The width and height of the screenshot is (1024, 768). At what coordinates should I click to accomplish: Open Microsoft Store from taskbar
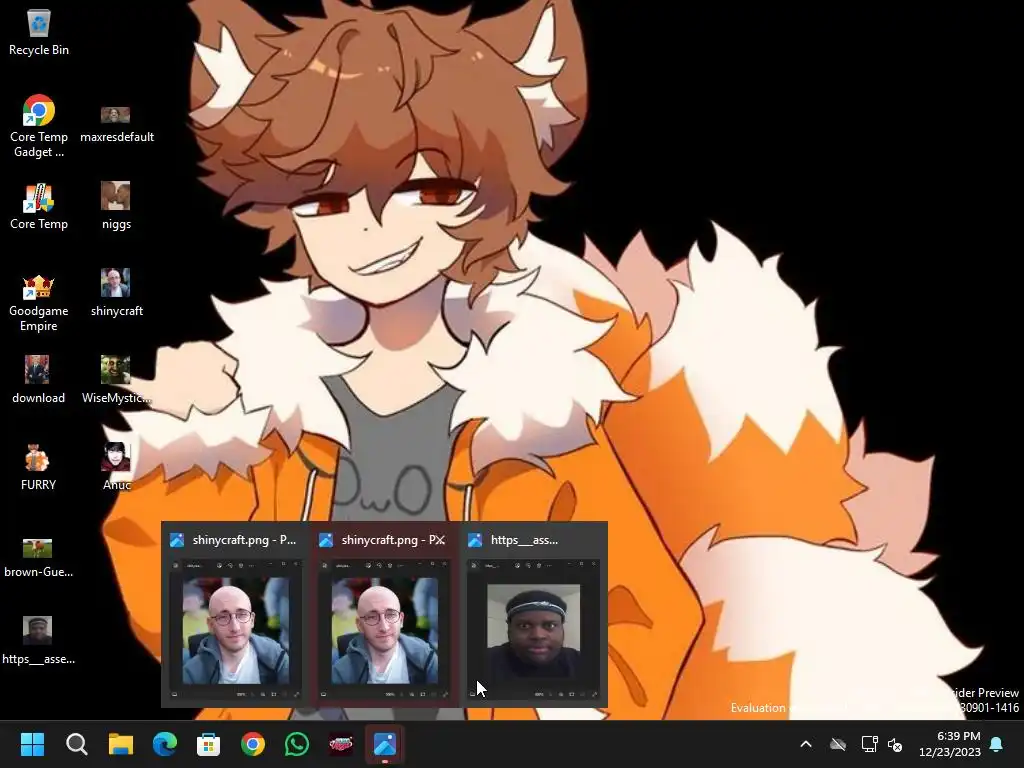pyautogui.click(x=208, y=744)
